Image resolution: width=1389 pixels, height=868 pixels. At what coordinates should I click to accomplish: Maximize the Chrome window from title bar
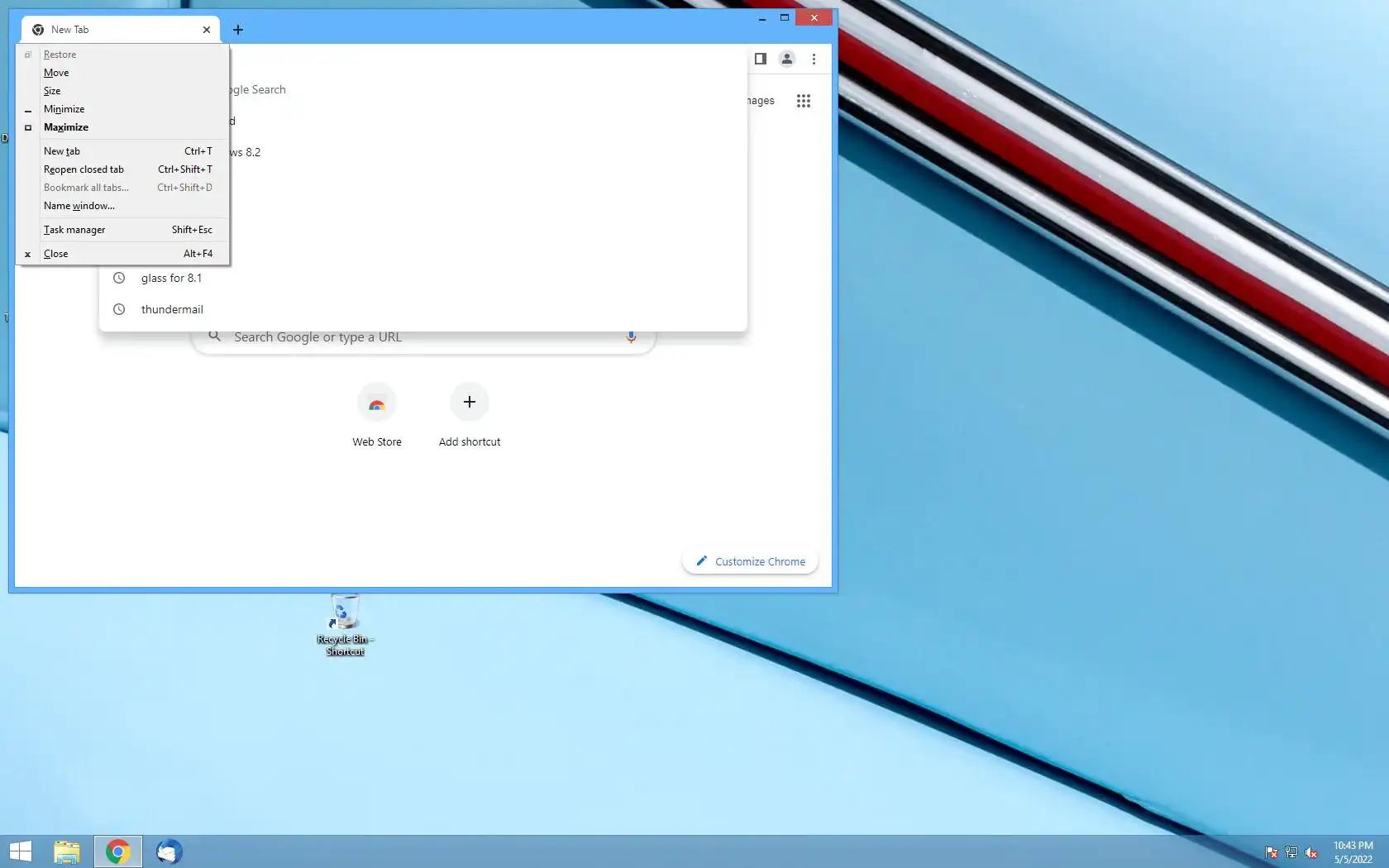[x=785, y=17]
